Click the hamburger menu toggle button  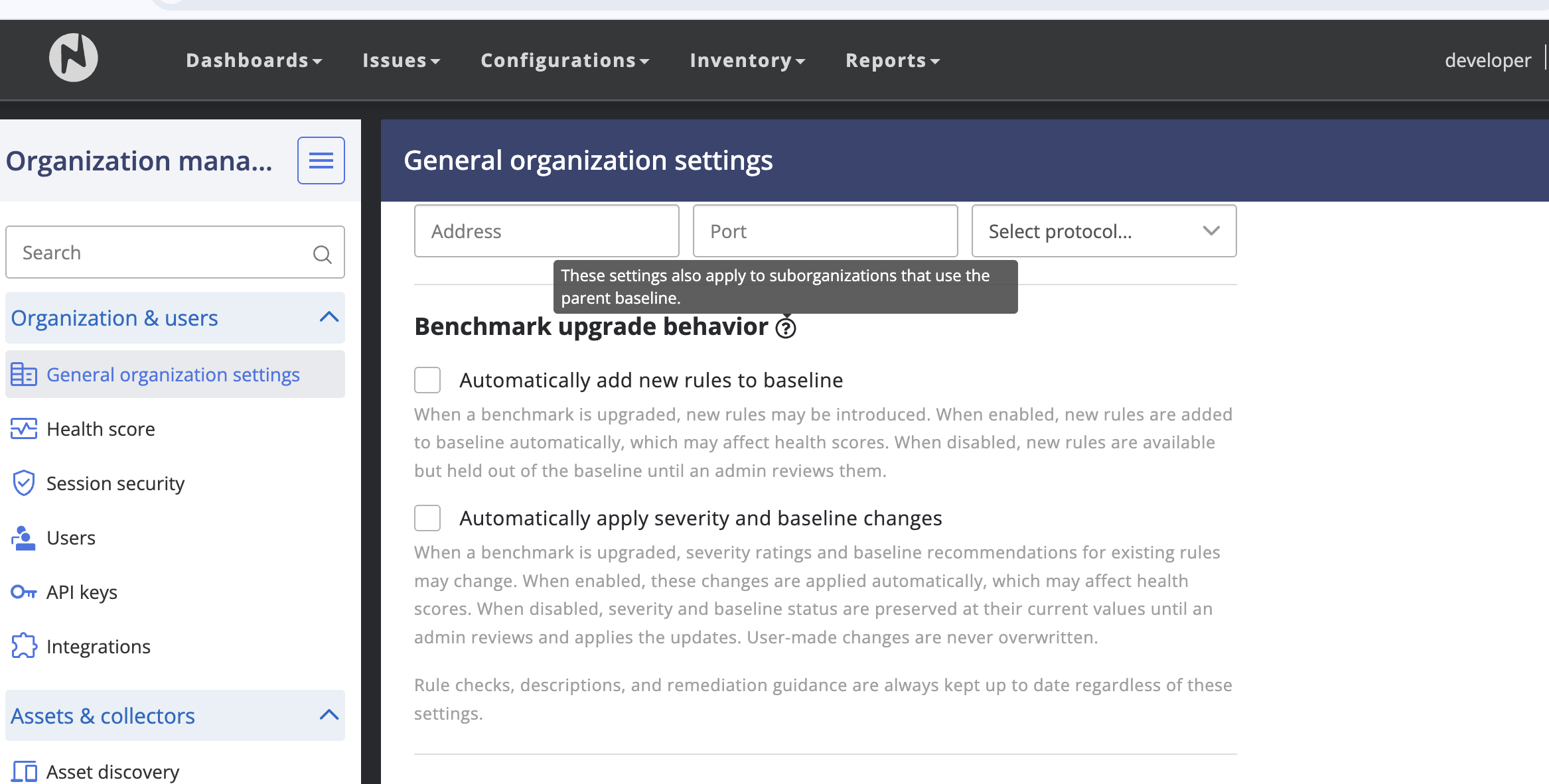321,161
